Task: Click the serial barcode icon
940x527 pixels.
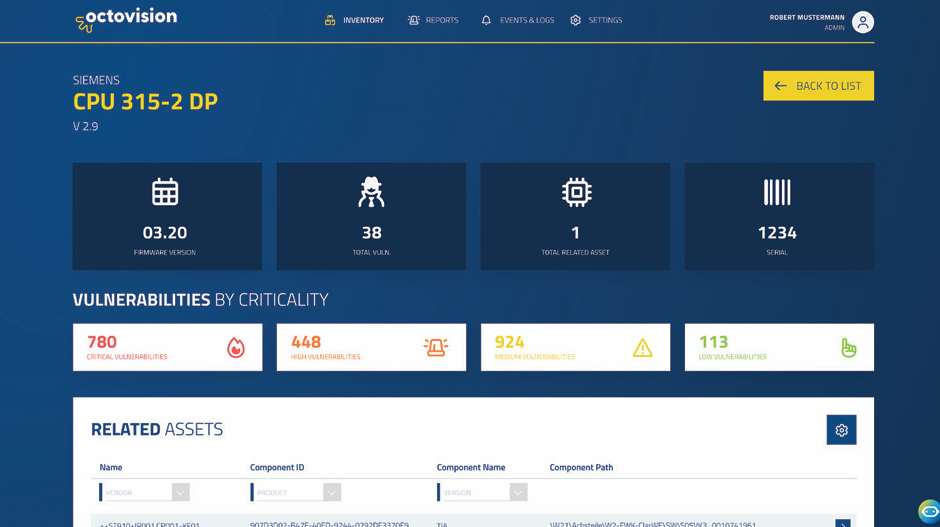Action: [x=777, y=192]
